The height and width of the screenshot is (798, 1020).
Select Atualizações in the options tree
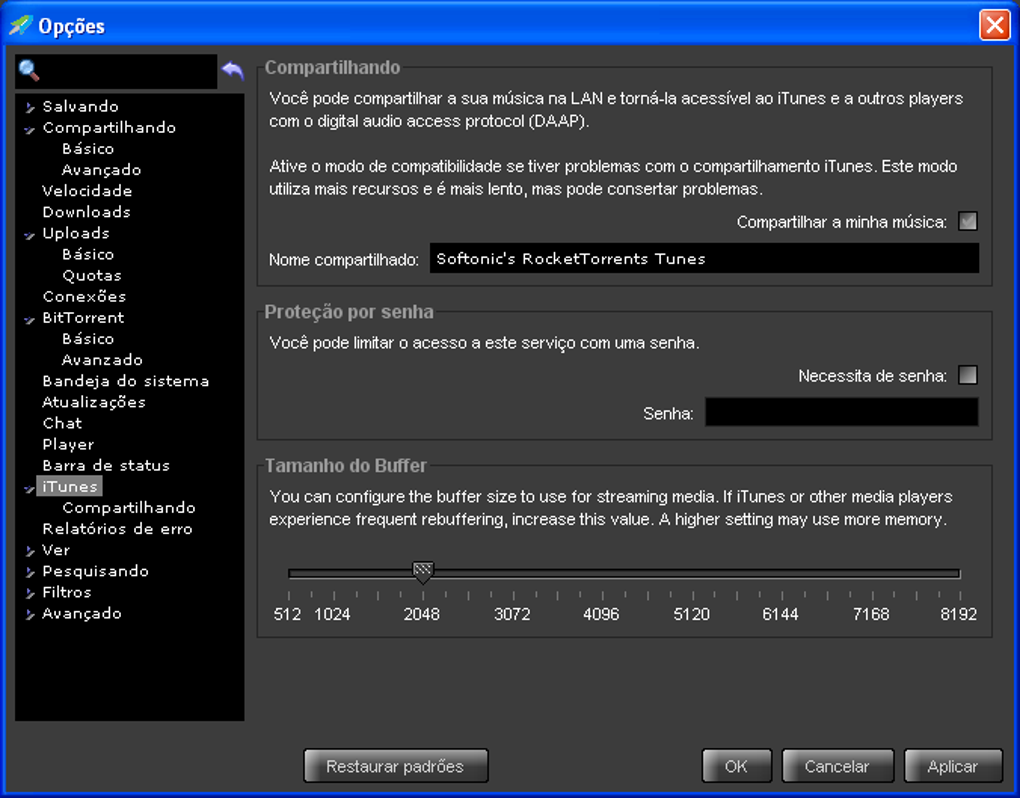[x=94, y=403]
